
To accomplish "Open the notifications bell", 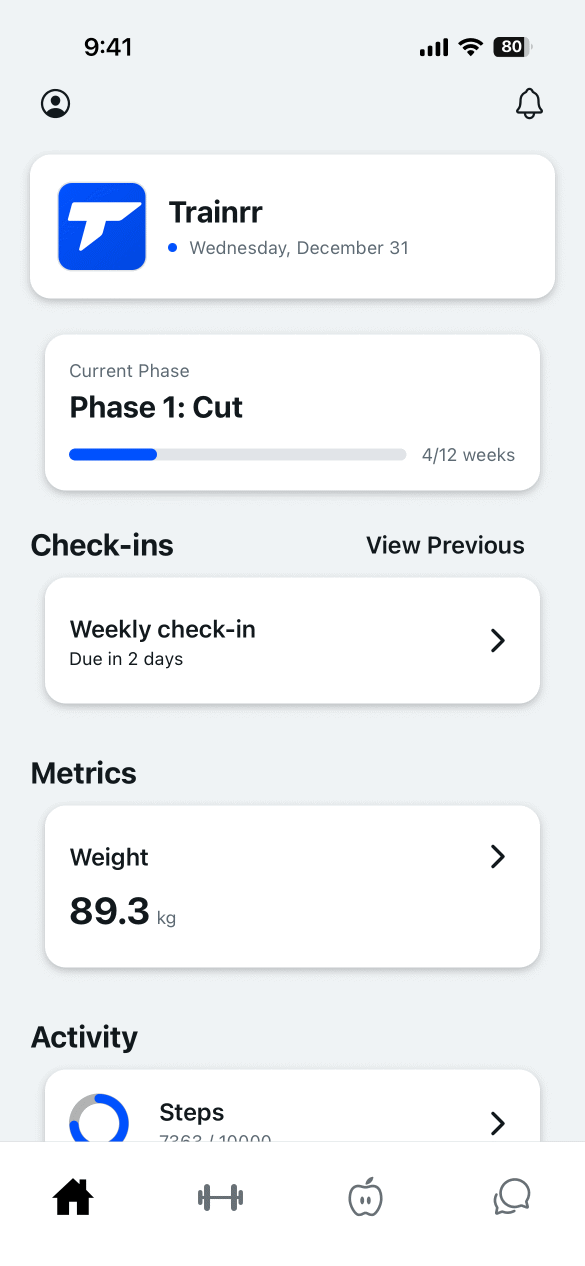I will (x=529, y=103).
